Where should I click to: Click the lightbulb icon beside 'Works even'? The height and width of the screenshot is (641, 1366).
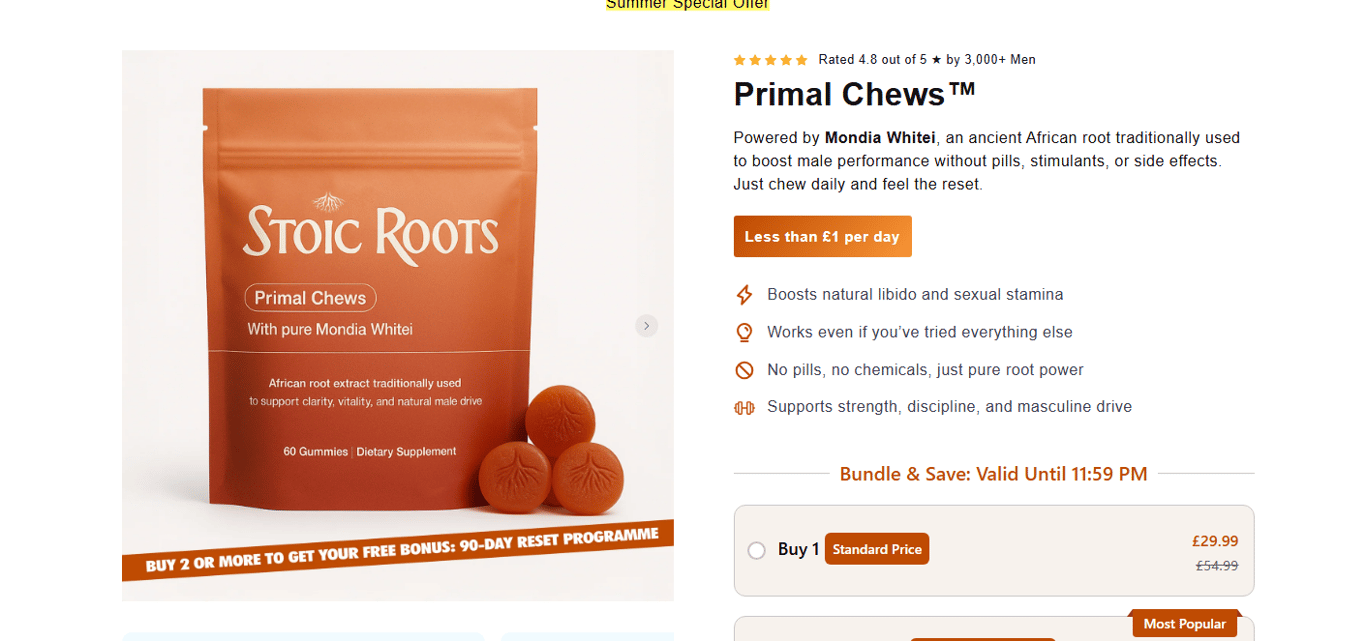tap(744, 332)
